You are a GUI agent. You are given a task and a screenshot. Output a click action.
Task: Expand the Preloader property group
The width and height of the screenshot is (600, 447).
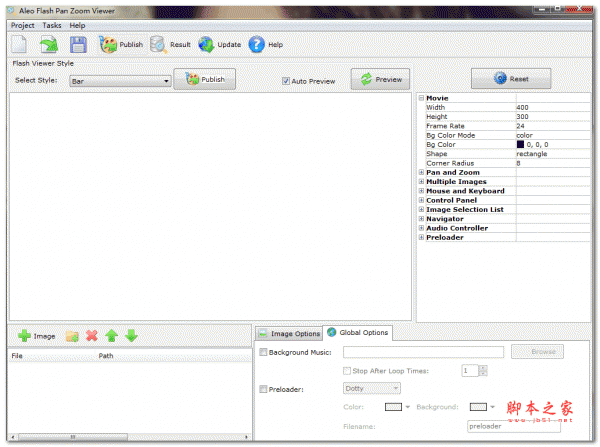(421, 237)
